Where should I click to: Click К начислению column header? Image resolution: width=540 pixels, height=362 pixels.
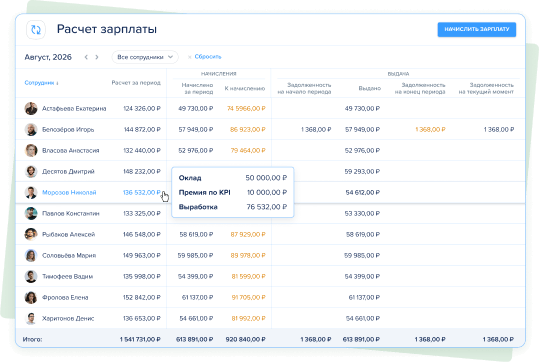click(245, 89)
